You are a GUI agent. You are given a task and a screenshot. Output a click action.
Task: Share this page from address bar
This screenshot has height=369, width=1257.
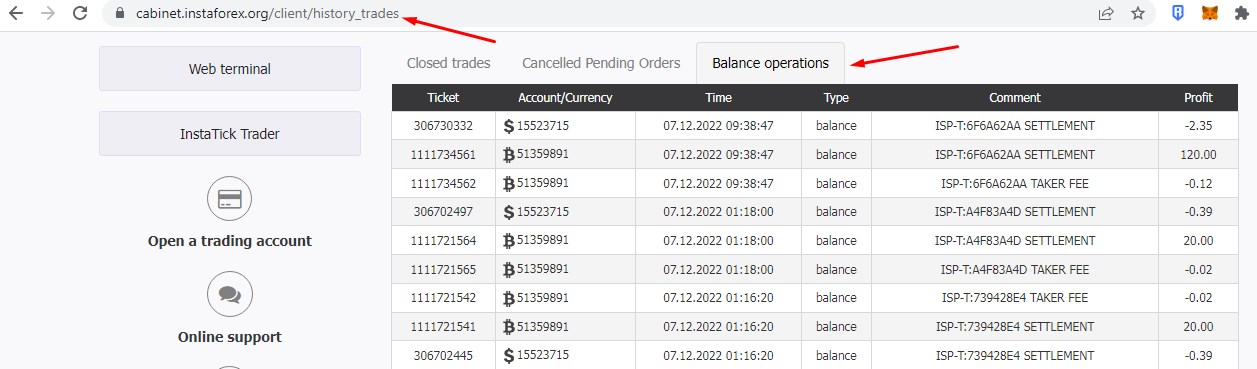tap(1106, 14)
